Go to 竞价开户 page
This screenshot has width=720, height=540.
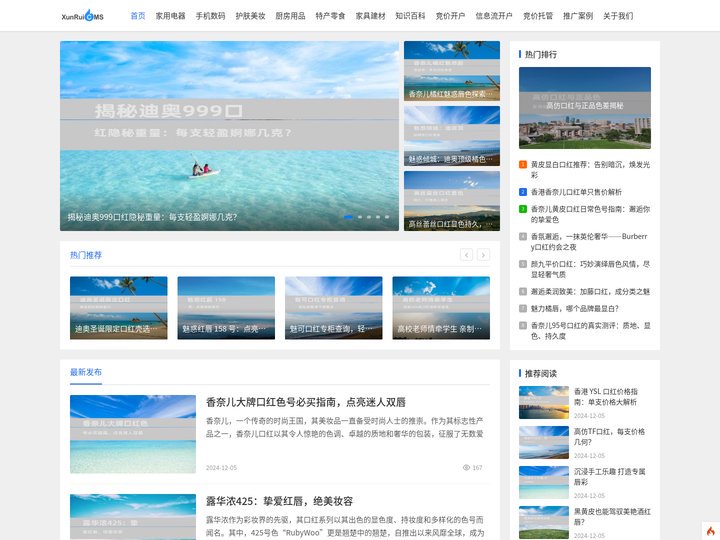click(x=450, y=16)
